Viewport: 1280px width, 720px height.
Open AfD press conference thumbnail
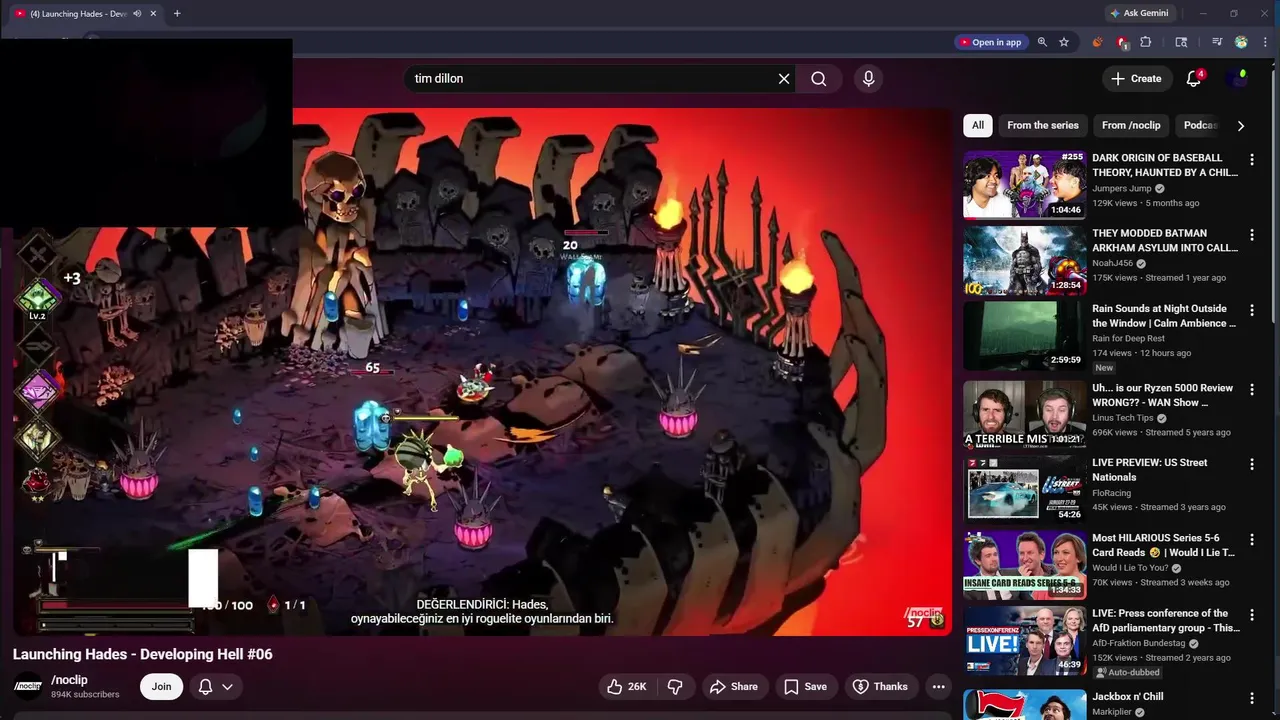pos(1025,640)
